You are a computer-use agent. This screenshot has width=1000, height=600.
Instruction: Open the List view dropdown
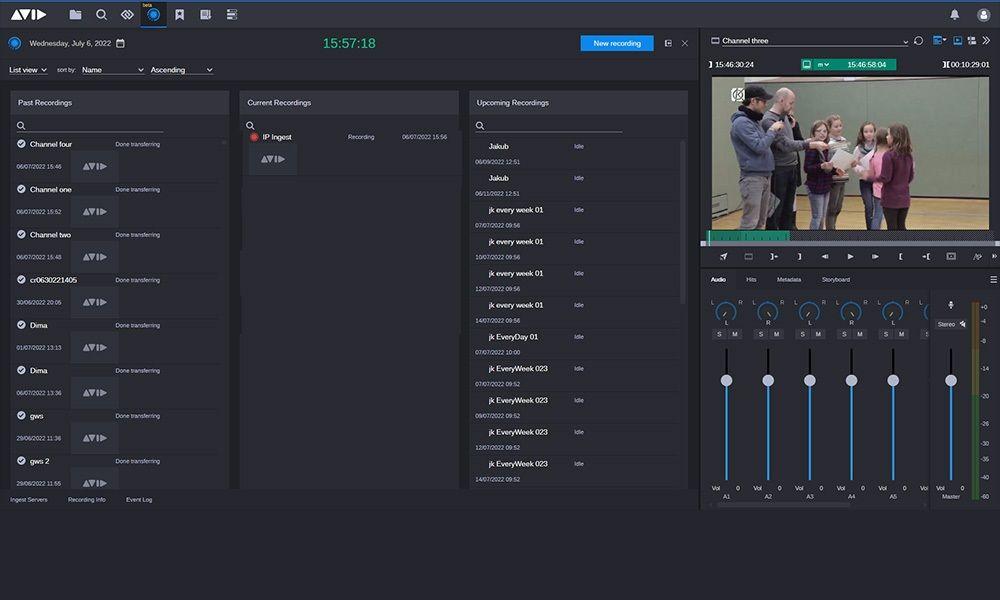pyautogui.click(x=28, y=70)
